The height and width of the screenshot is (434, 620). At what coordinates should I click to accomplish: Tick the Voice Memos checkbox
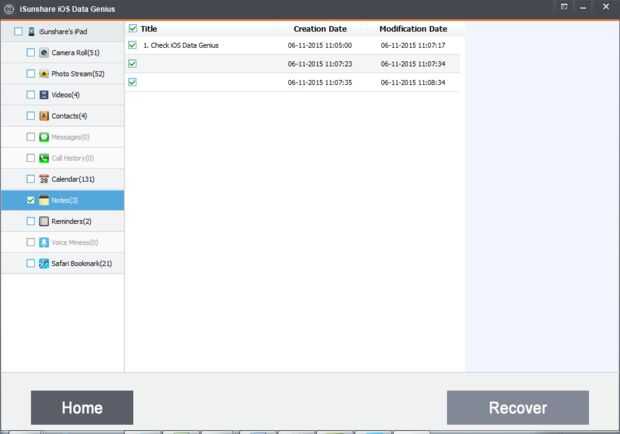(30, 242)
